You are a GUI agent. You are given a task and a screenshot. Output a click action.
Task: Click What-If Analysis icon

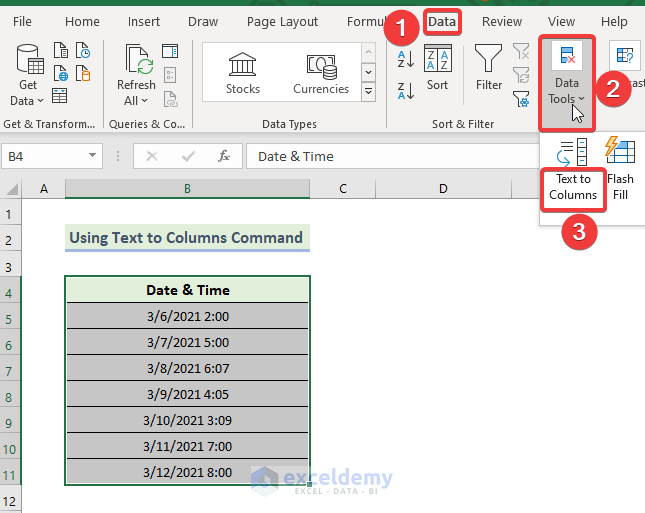pyautogui.click(x=625, y=55)
